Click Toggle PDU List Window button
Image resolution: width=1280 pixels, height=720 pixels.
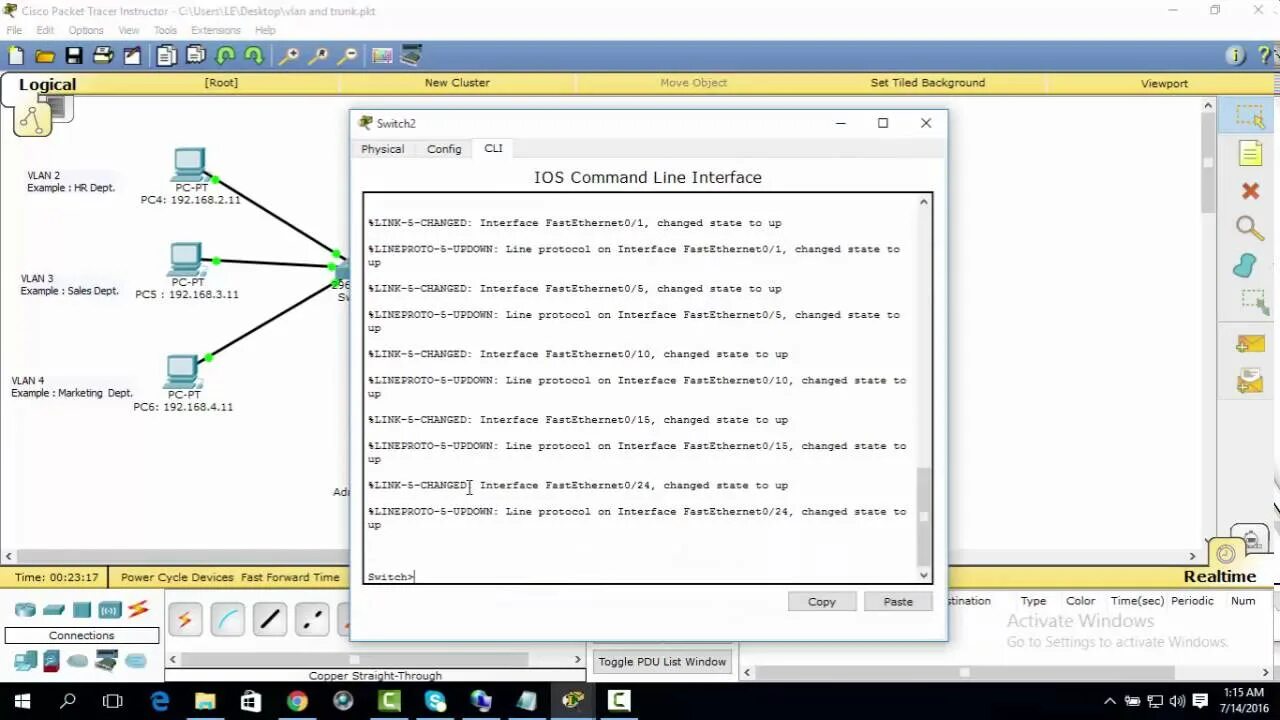[x=662, y=662]
